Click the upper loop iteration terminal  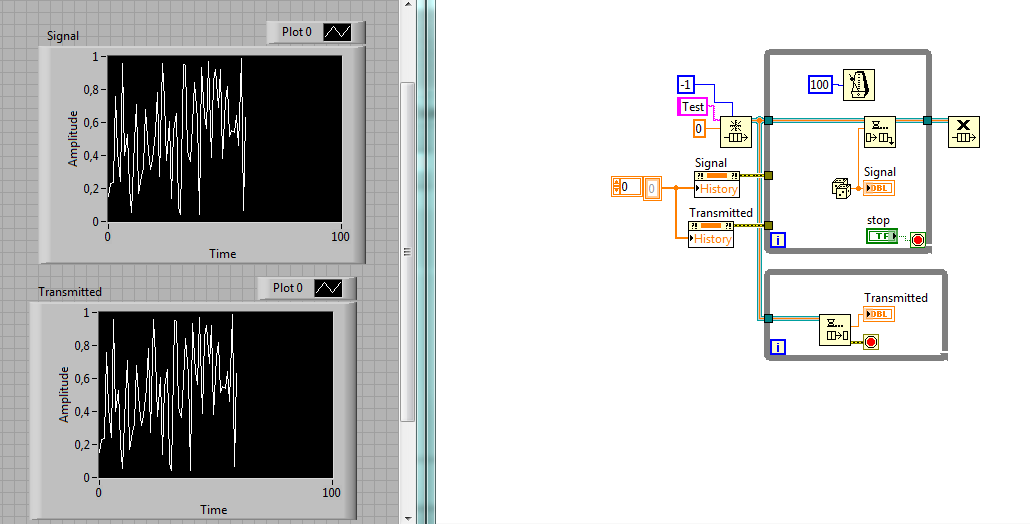click(778, 241)
